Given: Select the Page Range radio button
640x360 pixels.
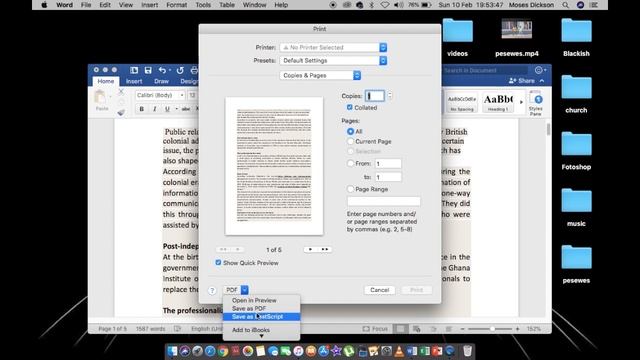Looking at the screenshot, I should coord(350,189).
